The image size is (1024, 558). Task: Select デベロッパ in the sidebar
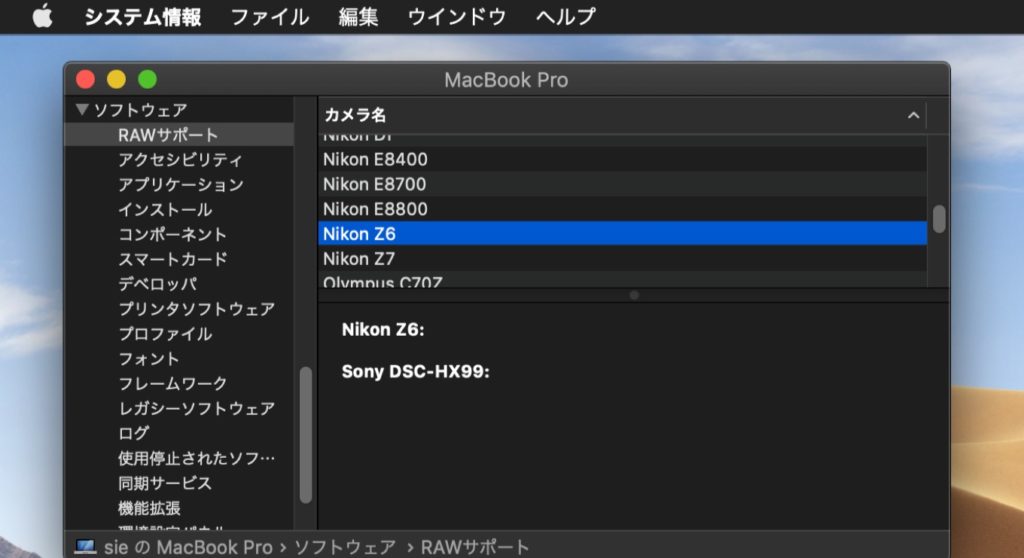[157, 284]
